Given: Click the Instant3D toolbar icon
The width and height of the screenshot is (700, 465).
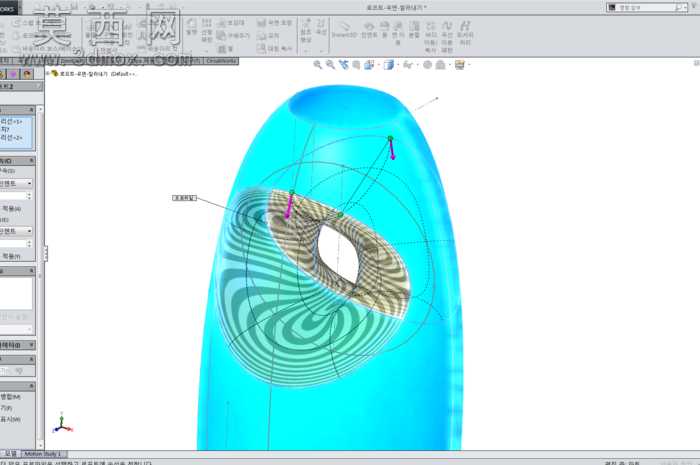Looking at the screenshot, I should tap(344, 29).
